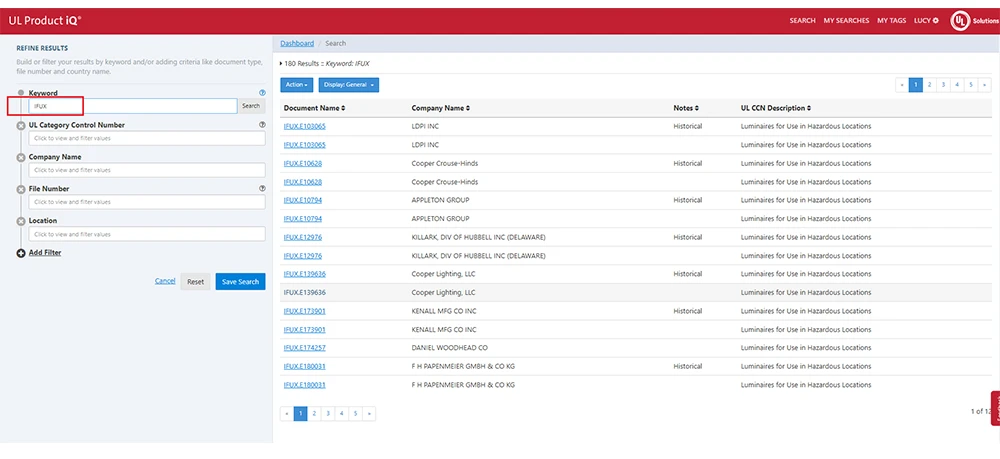This screenshot has height=459, width=1000.
Task: Click the UL Solutions logo
Action: [974, 20]
